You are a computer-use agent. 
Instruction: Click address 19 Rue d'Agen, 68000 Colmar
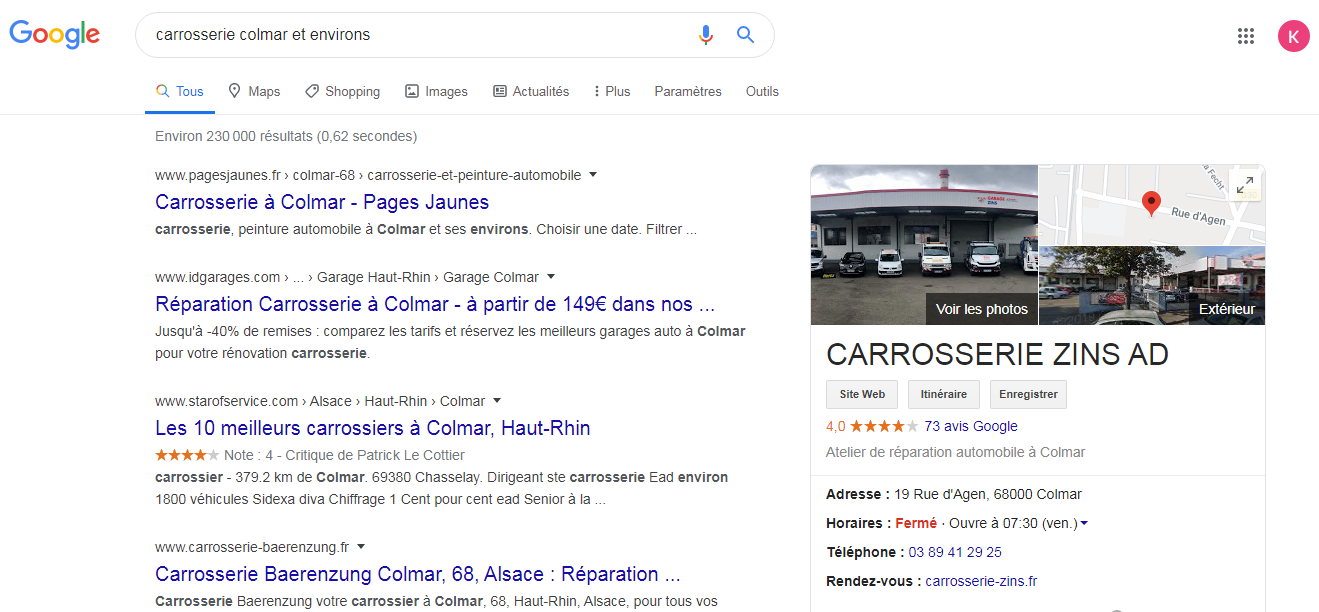[988, 494]
